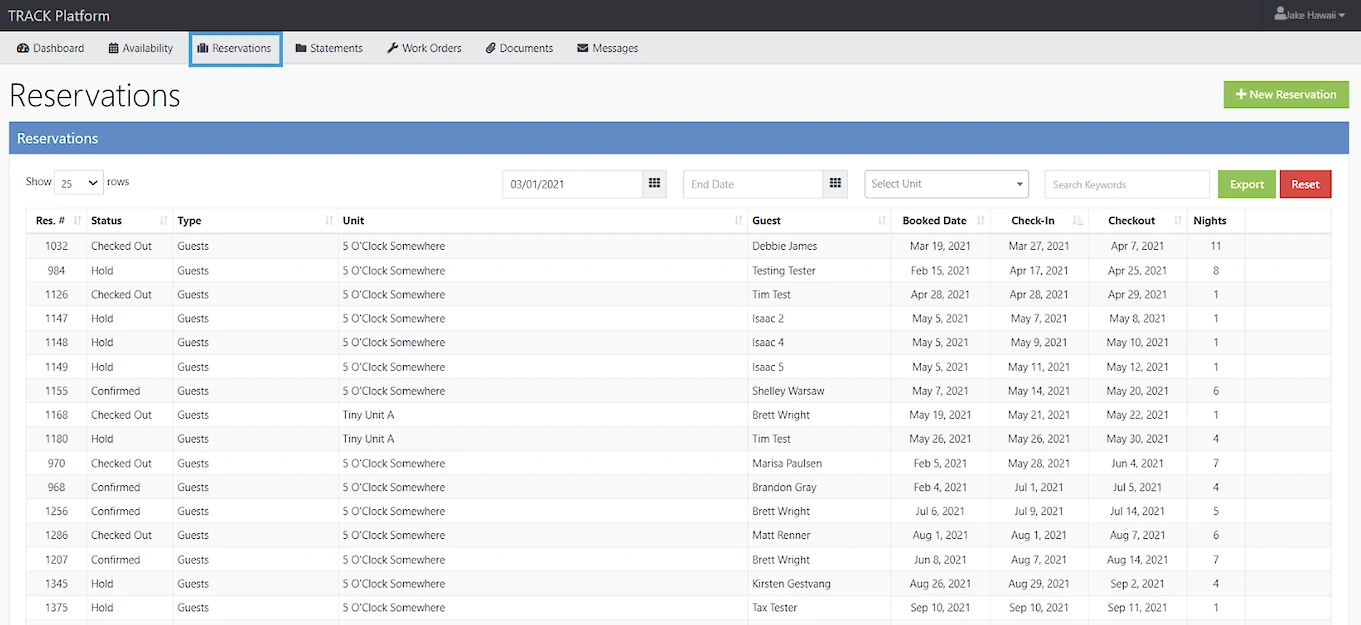This screenshot has width=1361, height=625.
Task: Sort by Checkout column arrows
Action: pyautogui.click(x=1178, y=221)
